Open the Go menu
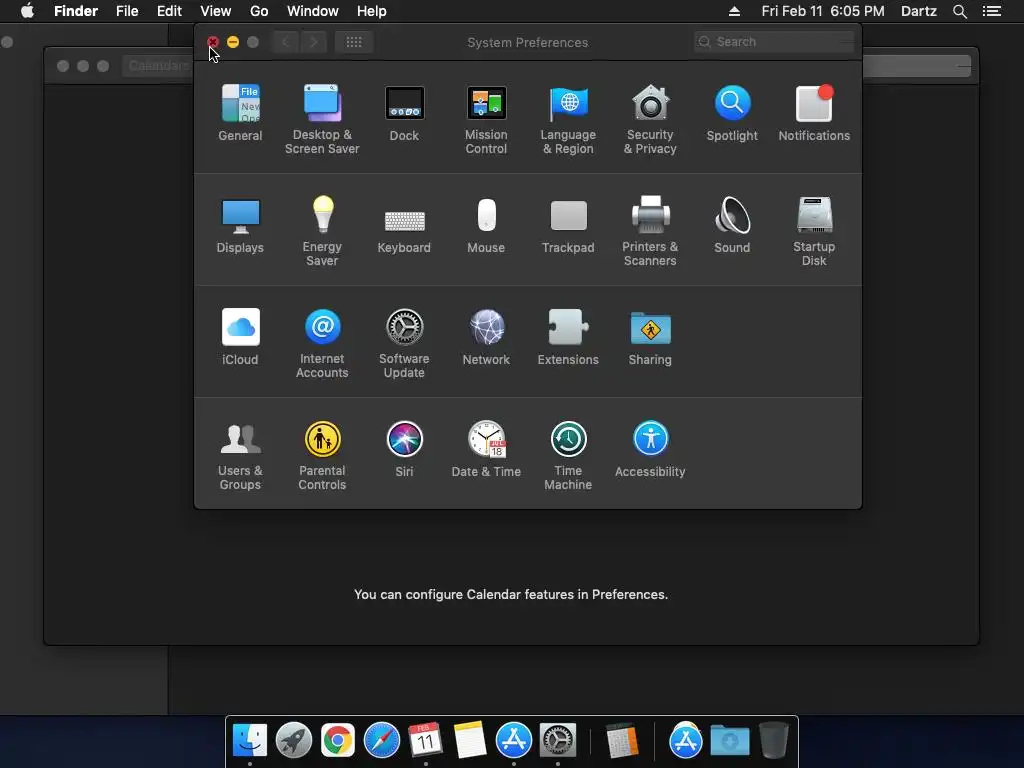1024x768 pixels. 259,11
